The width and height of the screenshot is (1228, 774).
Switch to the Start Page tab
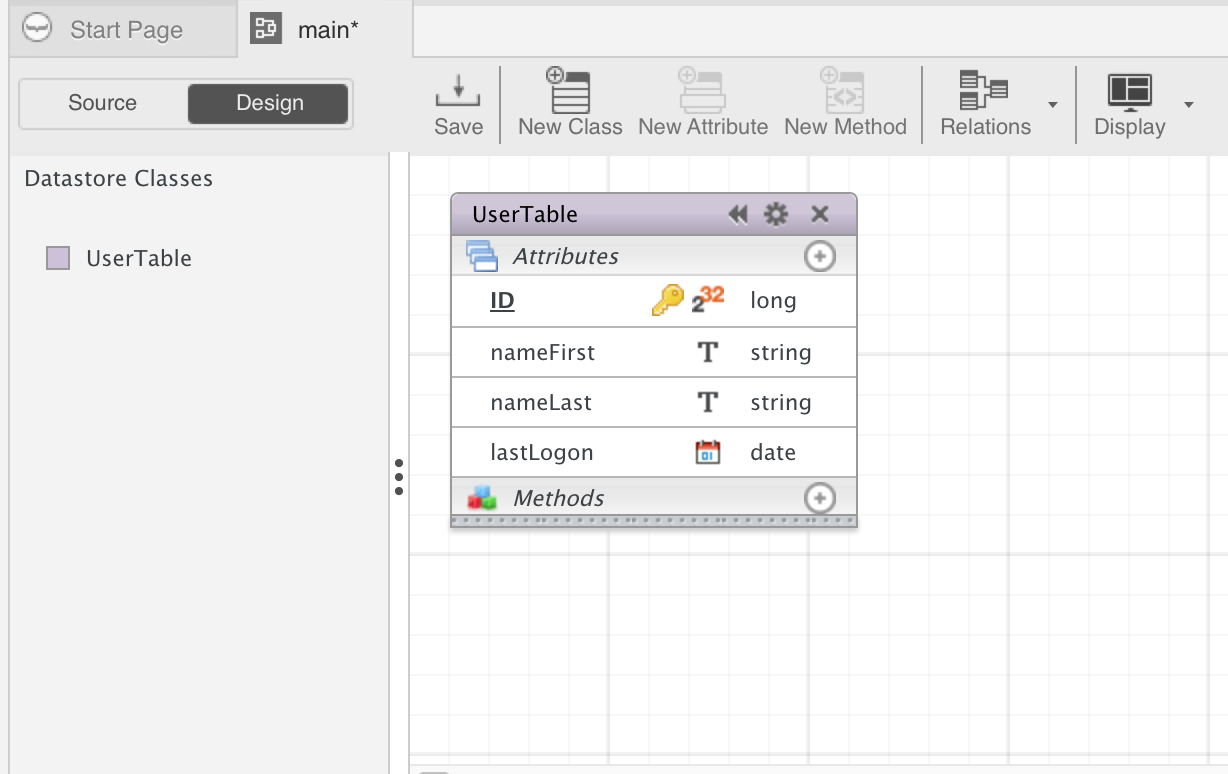coord(125,29)
